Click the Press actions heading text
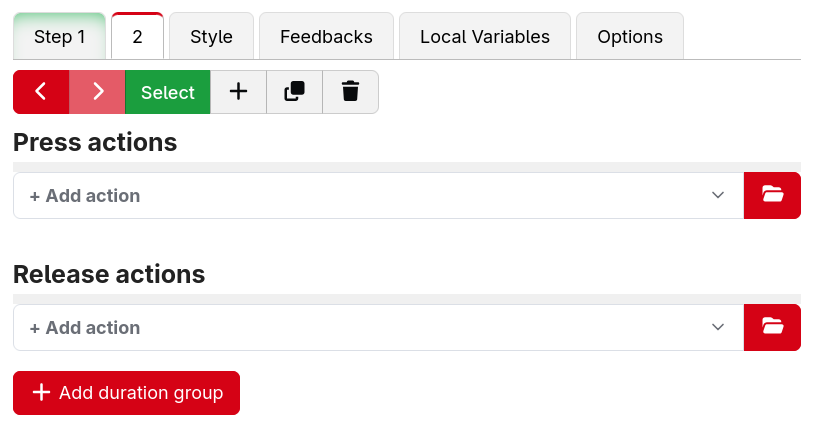 click(95, 143)
